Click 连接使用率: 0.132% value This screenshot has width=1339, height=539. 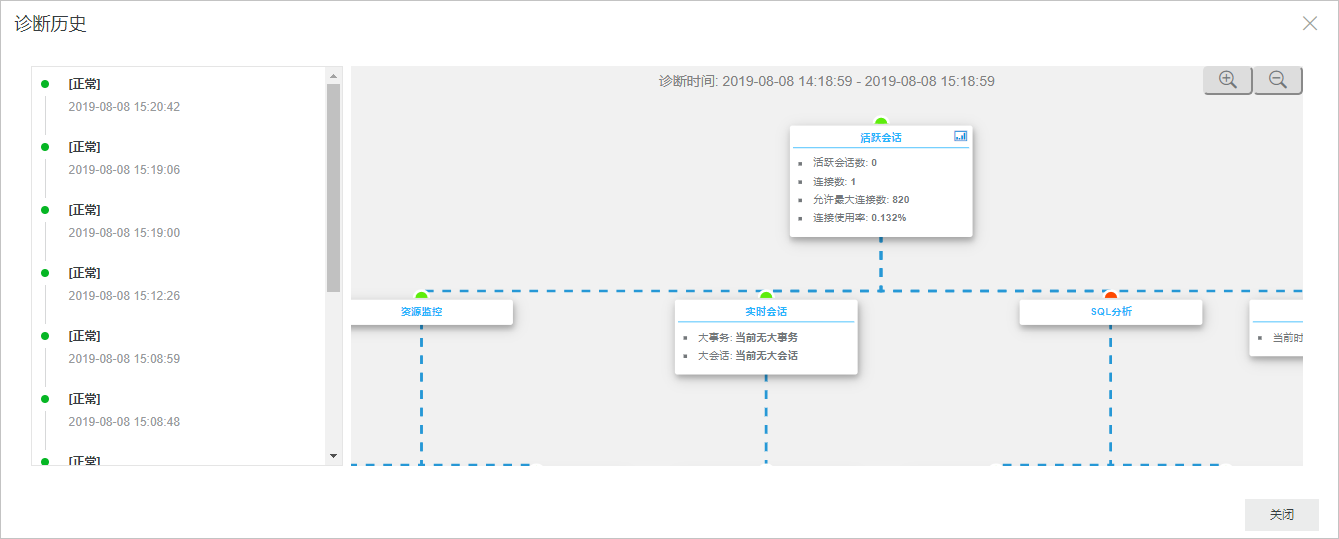point(859,218)
